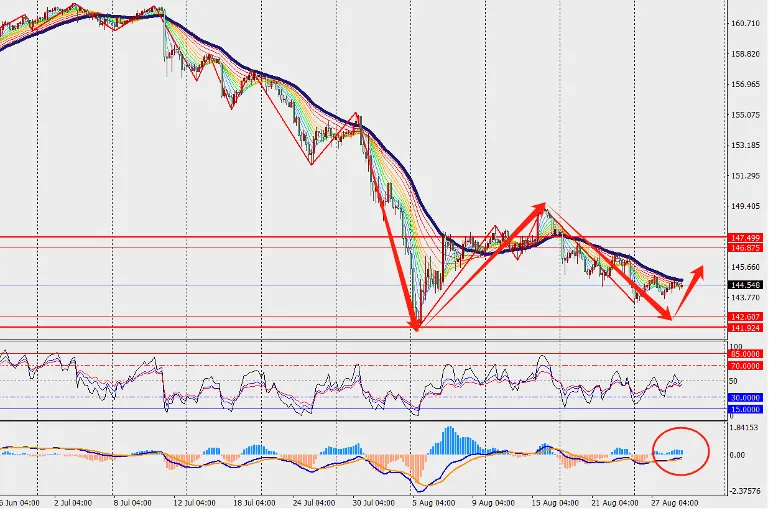The width and height of the screenshot is (770, 510).
Task: Click the red arrowhead at the 15 Aug peak
Action: 539,207
